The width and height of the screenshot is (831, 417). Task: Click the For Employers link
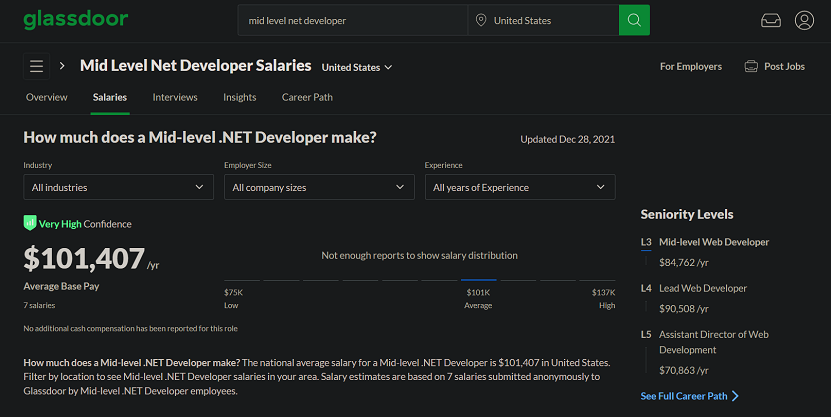coord(691,66)
